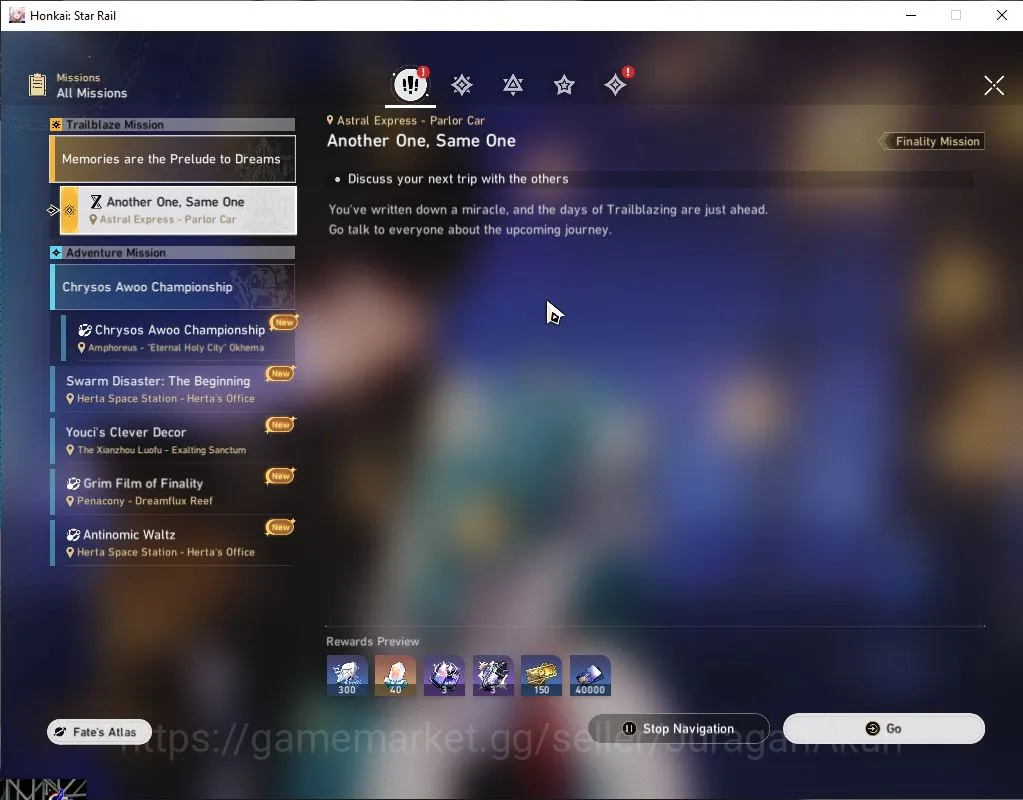Image resolution: width=1023 pixels, height=800 pixels.
Task: Click the Missions clipboard icon
Action: [37, 85]
